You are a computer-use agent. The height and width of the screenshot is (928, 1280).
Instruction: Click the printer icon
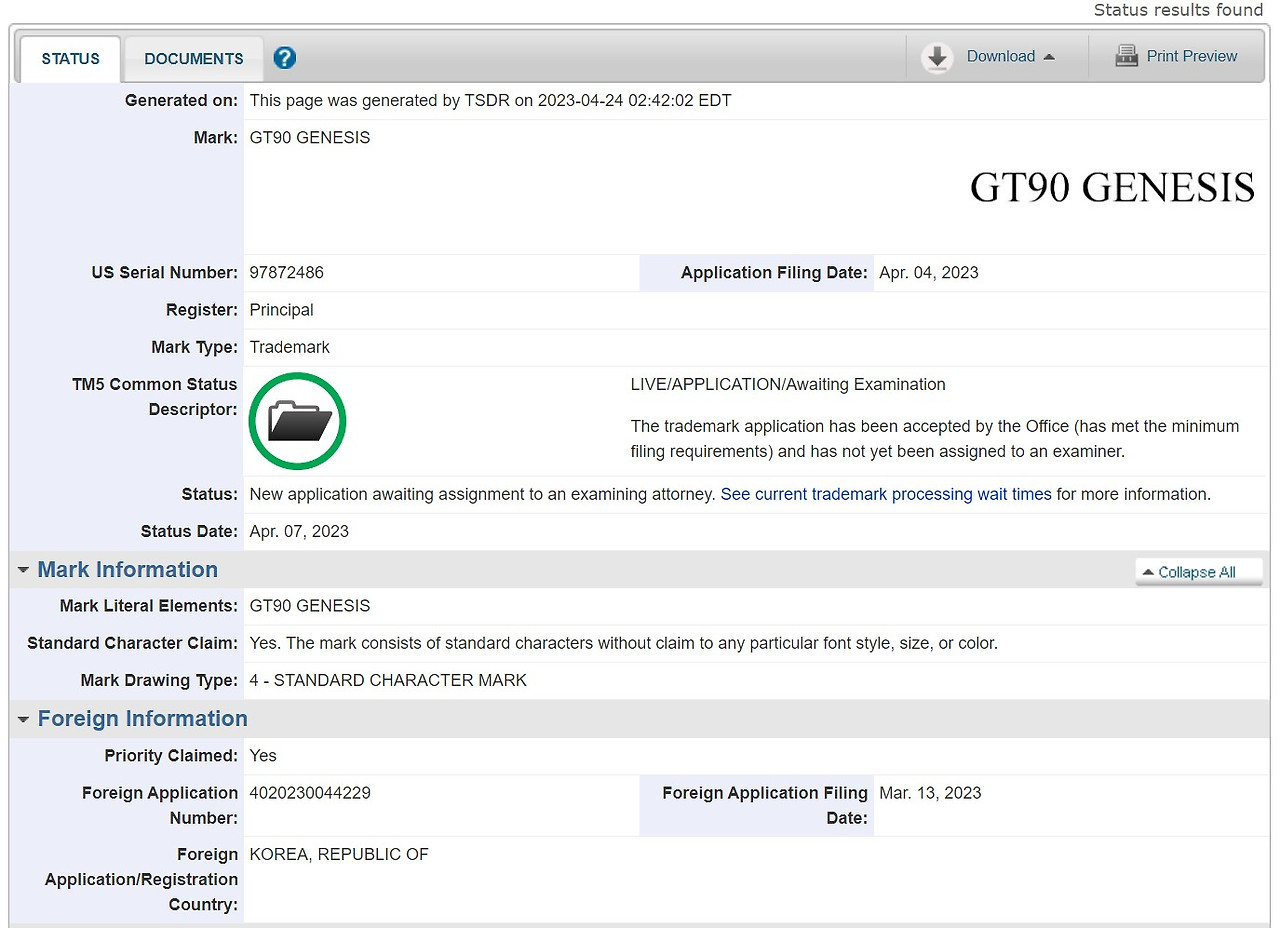pos(1127,56)
